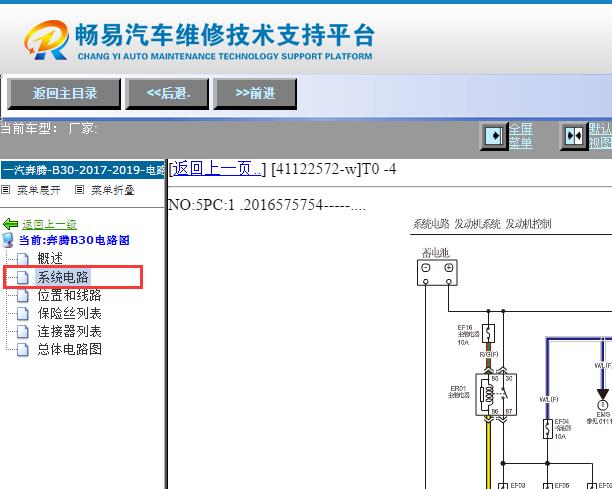Open the 全屏菜单 link

pyautogui.click(x=521, y=136)
